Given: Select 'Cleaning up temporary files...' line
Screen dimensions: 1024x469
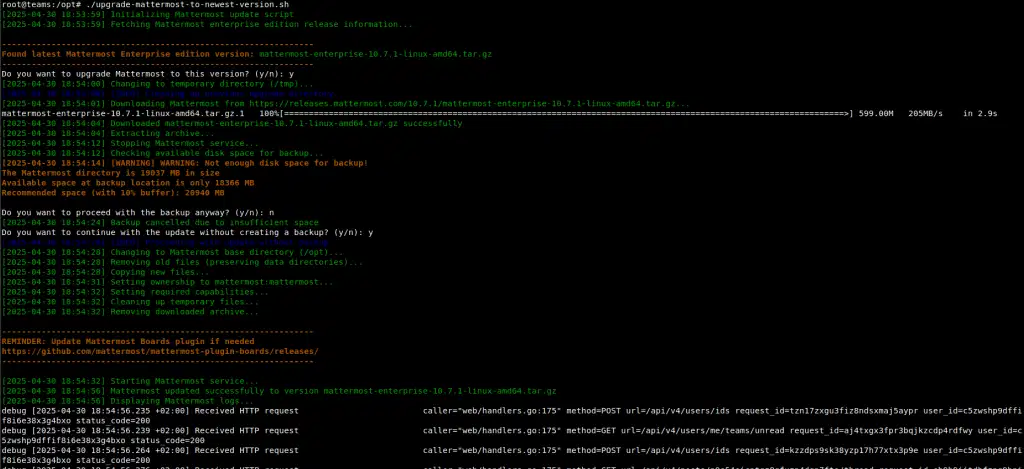Looking at the screenshot, I should pyautogui.click(x=130, y=302).
